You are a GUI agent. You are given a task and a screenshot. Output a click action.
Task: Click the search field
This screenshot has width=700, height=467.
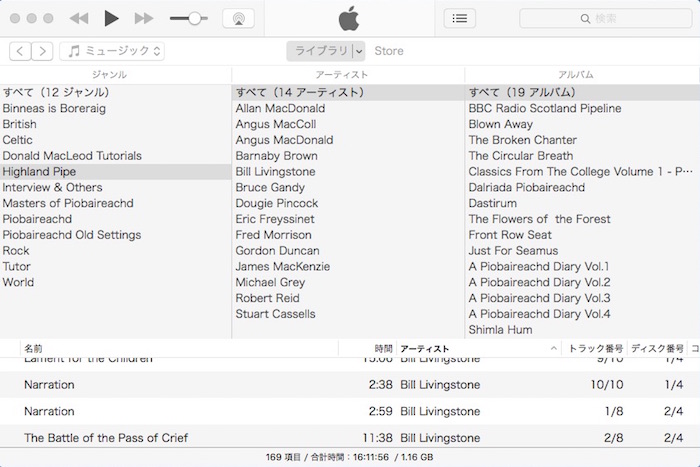click(604, 18)
